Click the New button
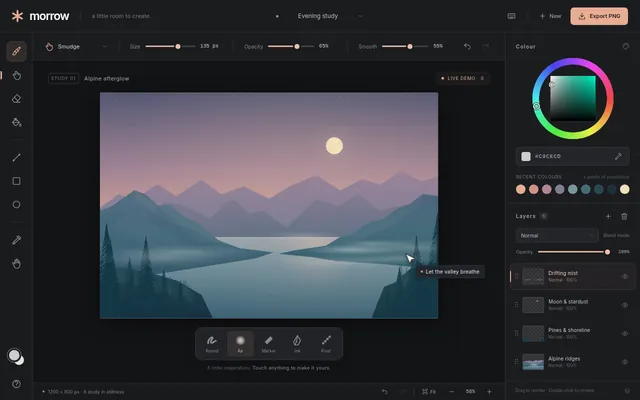The height and width of the screenshot is (400, 640). tap(550, 16)
